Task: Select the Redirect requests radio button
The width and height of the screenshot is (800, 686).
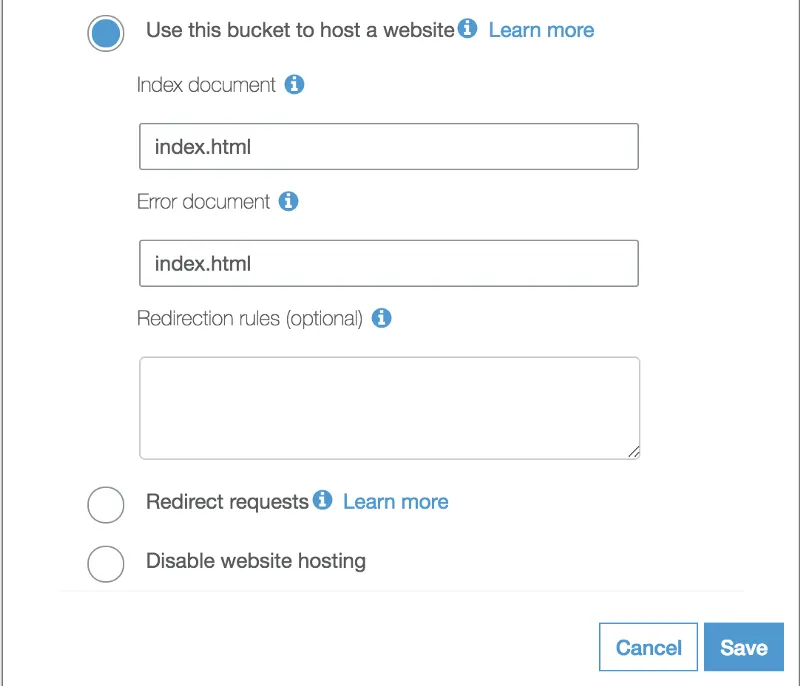Action: 106,505
